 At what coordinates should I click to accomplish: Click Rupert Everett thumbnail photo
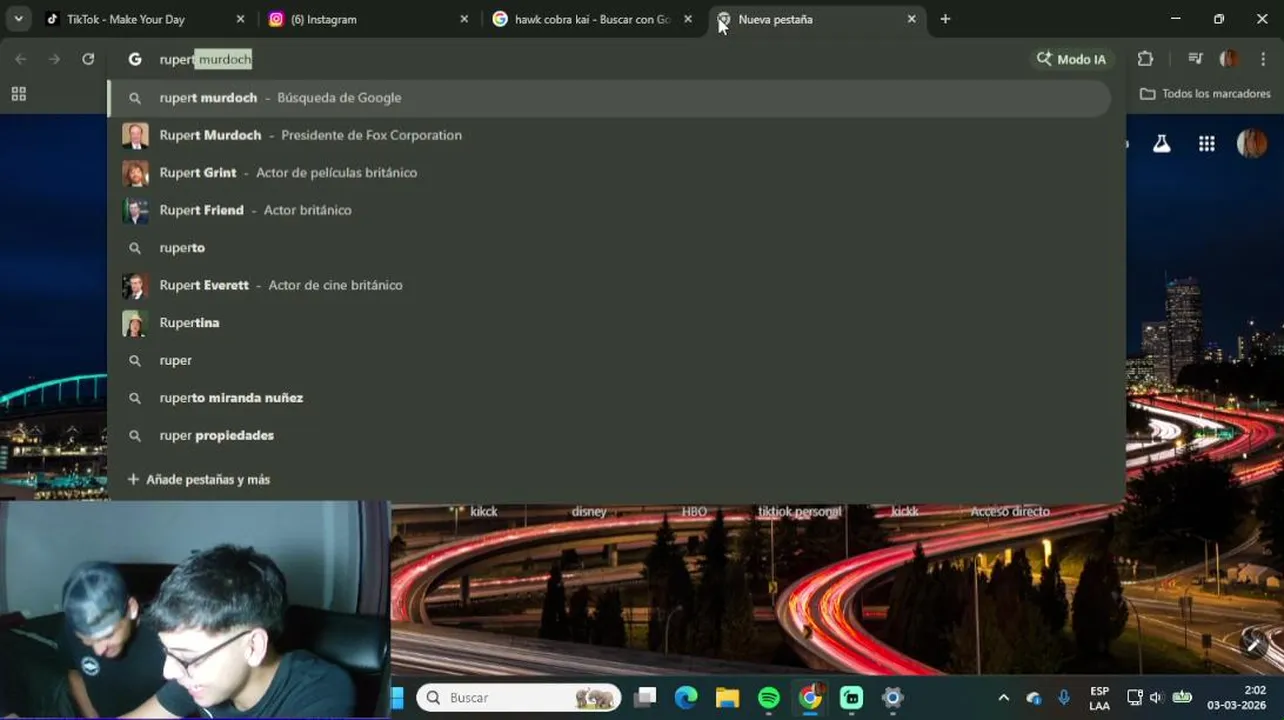[135, 285]
